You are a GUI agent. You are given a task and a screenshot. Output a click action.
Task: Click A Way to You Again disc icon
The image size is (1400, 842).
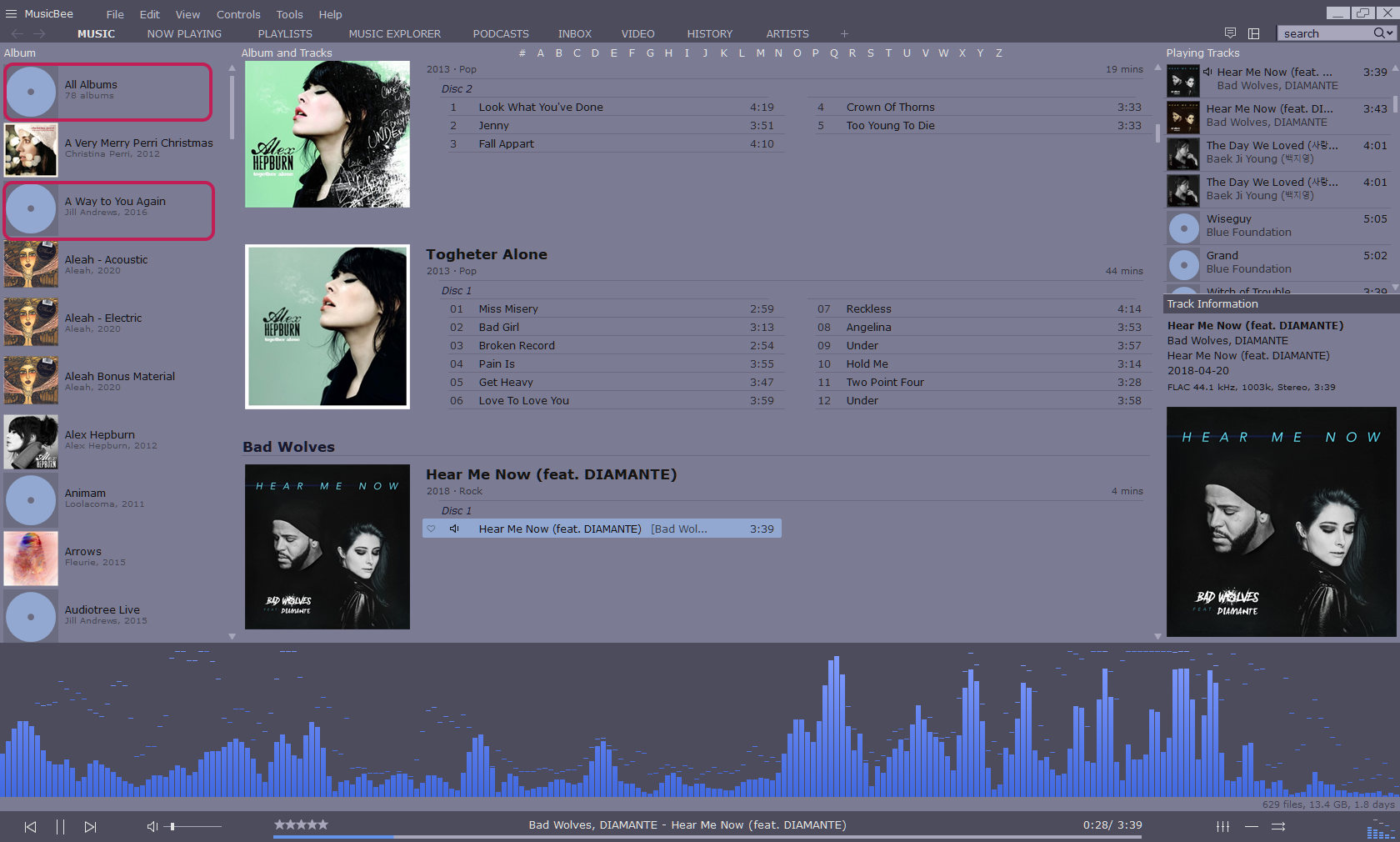pyautogui.click(x=31, y=208)
